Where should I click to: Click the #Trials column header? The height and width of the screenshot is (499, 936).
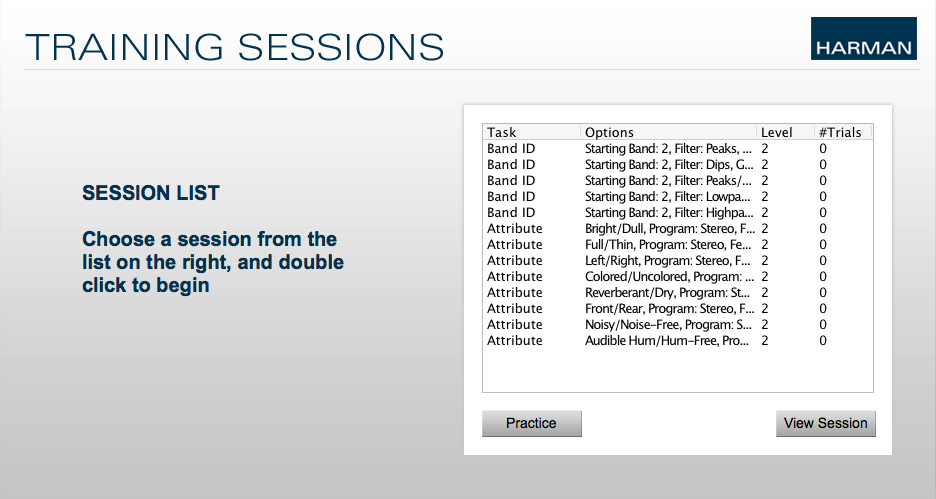(843, 133)
